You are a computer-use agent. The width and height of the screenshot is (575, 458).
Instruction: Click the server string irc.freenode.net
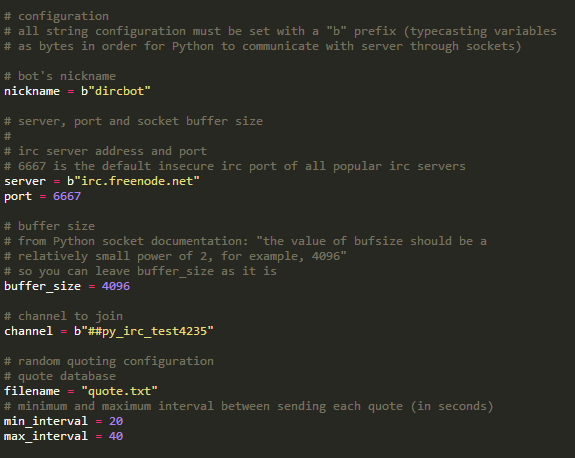click(133, 181)
